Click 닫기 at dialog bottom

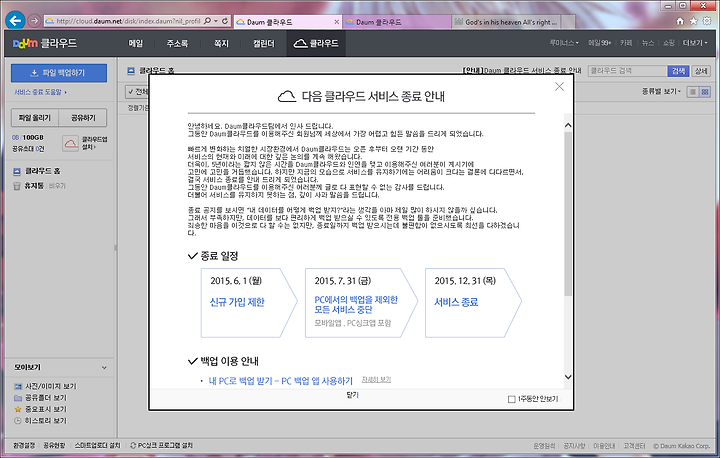pyautogui.click(x=352, y=395)
